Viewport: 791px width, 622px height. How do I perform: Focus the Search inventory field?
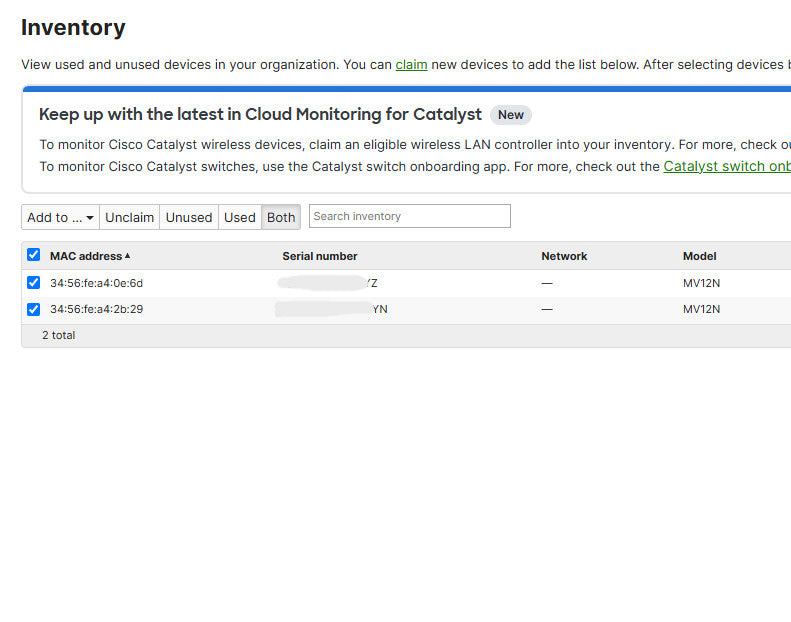(410, 216)
